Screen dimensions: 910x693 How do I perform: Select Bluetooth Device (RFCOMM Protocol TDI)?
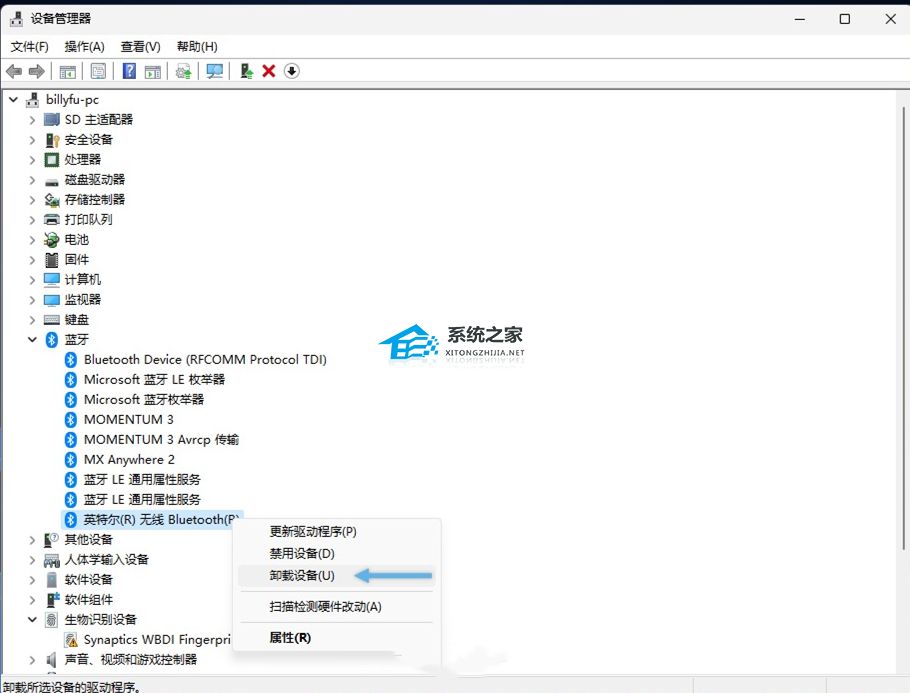point(205,360)
